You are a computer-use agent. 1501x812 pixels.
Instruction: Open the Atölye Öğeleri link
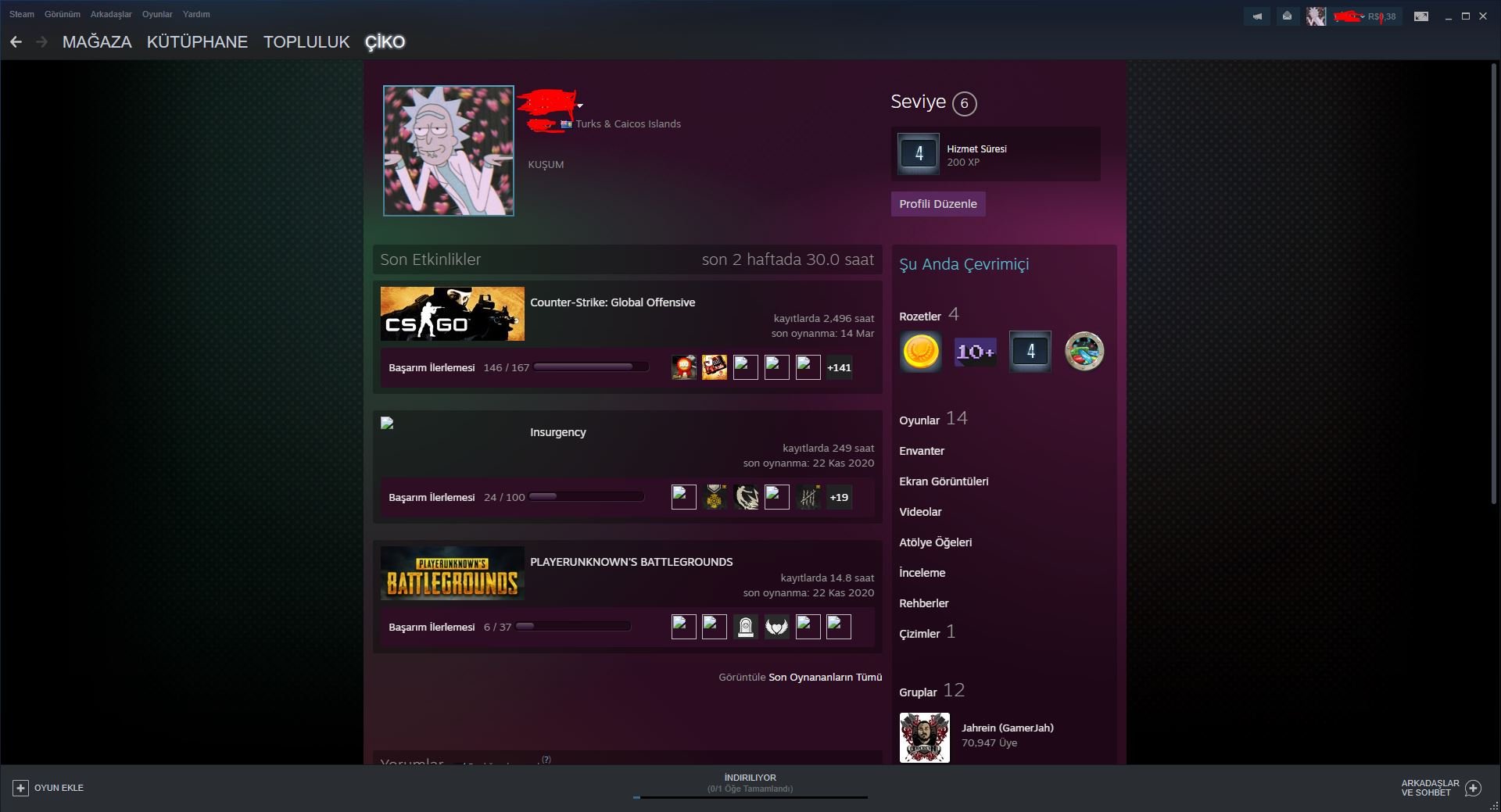[x=935, y=542]
